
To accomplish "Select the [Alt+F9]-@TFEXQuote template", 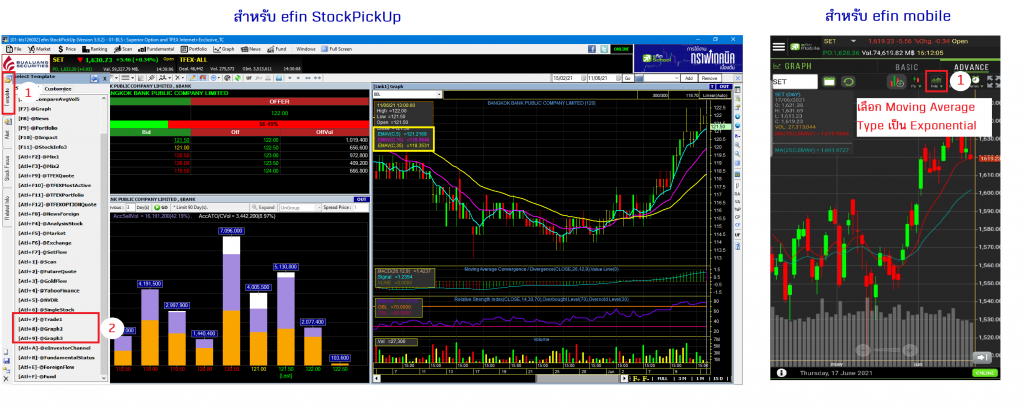I will [46, 176].
